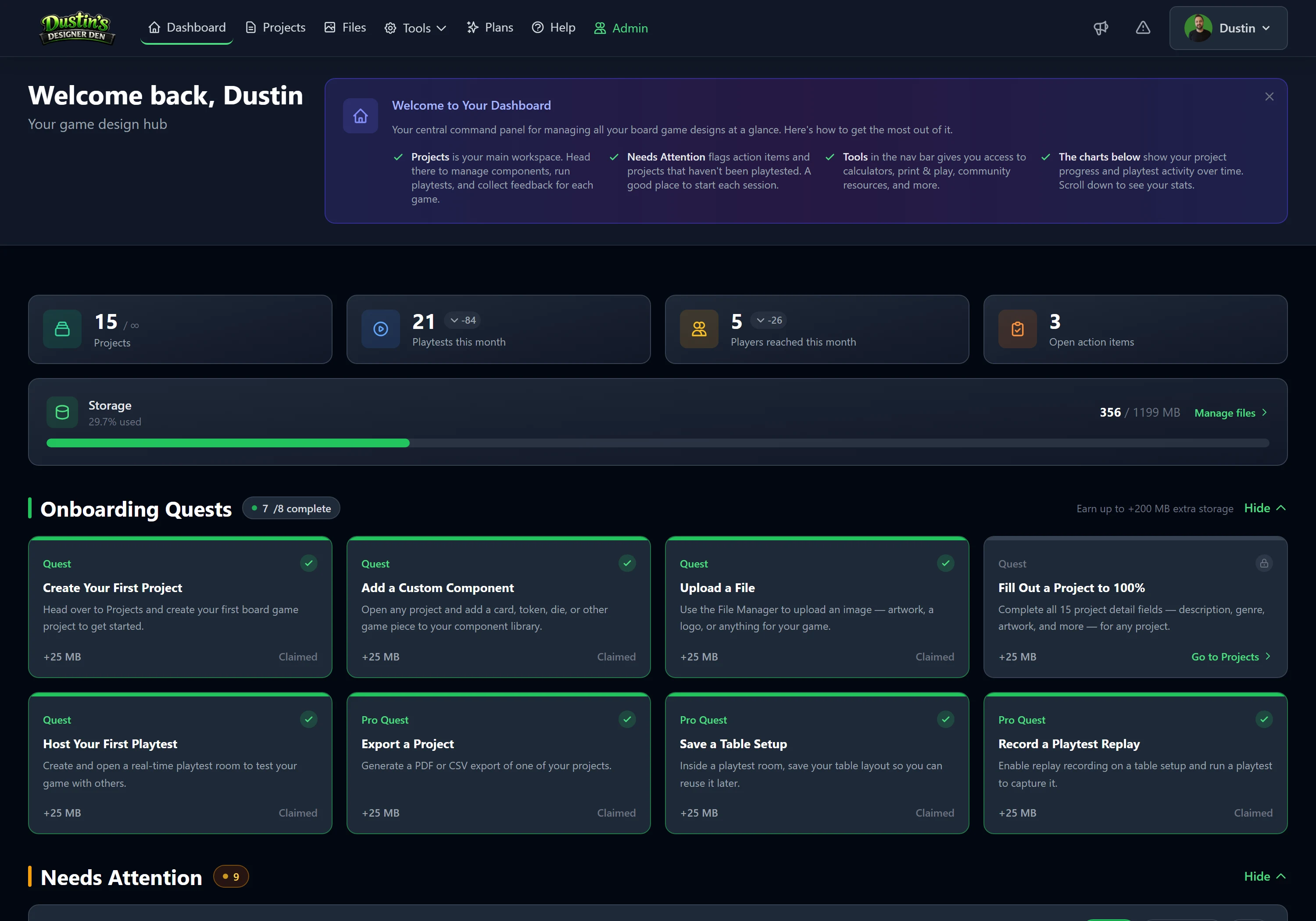The width and height of the screenshot is (1316, 921).
Task: Click the Admin user icon in navbar
Action: (600, 28)
